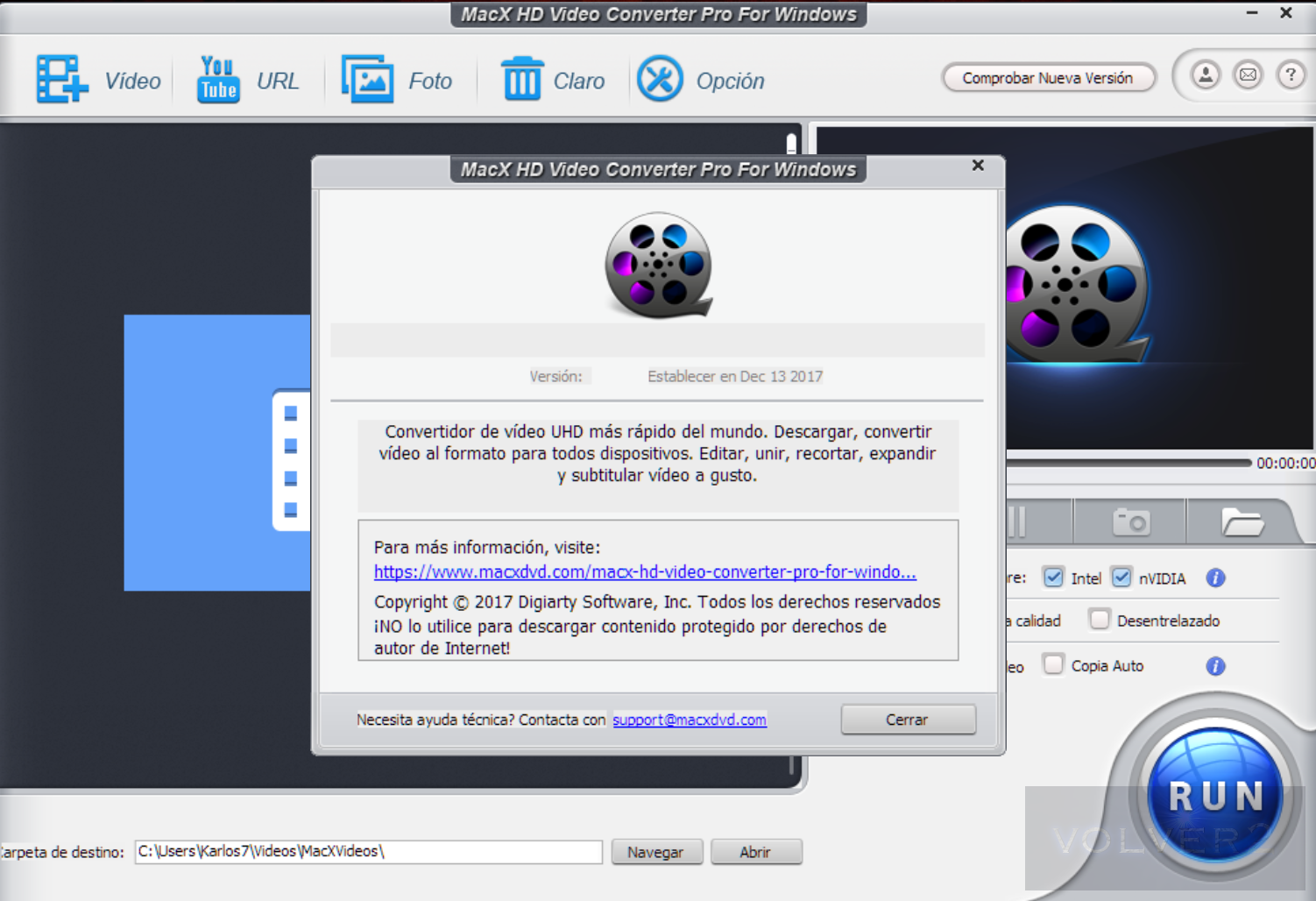Click the URL toolbar label
Image resolution: width=1316 pixels, height=901 pixels.
[278, 82]
